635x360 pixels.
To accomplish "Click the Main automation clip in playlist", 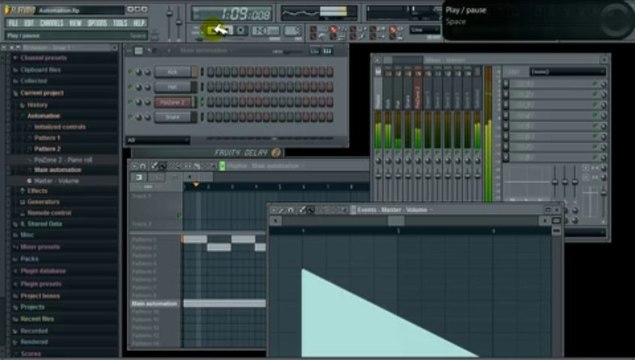I will point(225,303).
